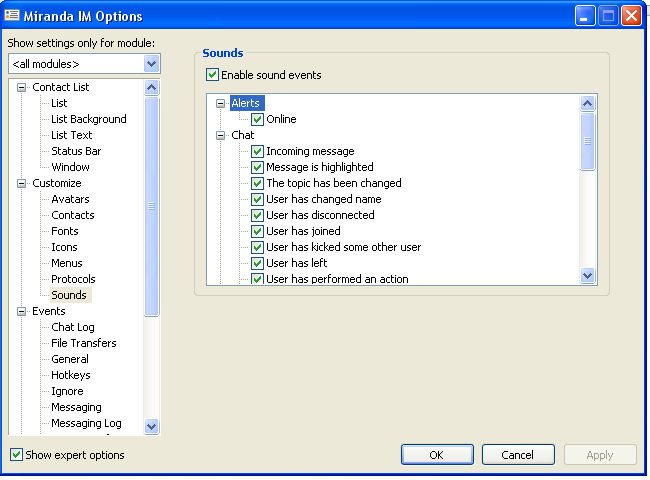Click the sound events list scrollbar thumb
Image resolution: width=650 pixels, height=480 pixels.
[x=587, y=141]
